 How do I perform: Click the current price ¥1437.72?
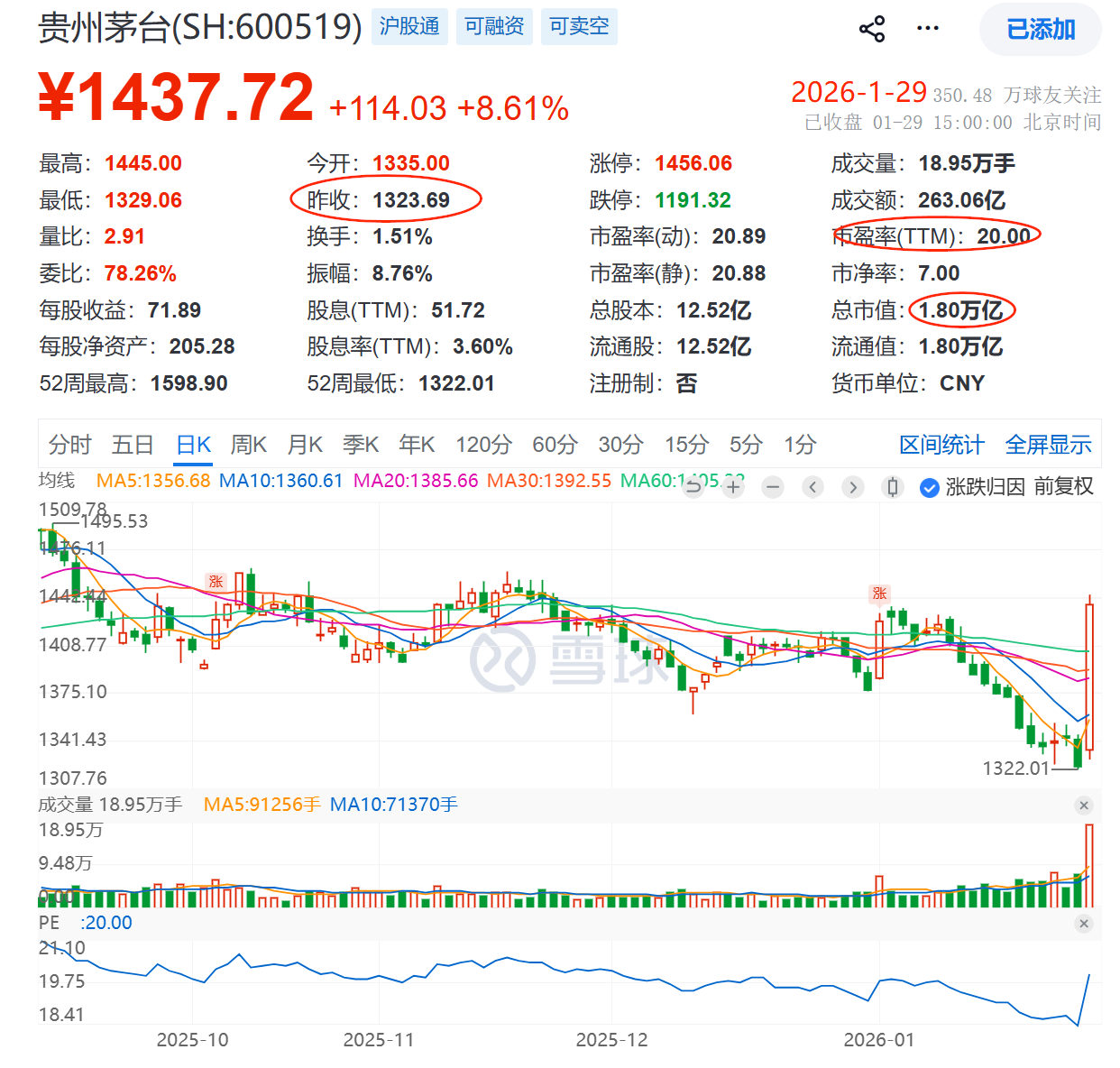176,97
